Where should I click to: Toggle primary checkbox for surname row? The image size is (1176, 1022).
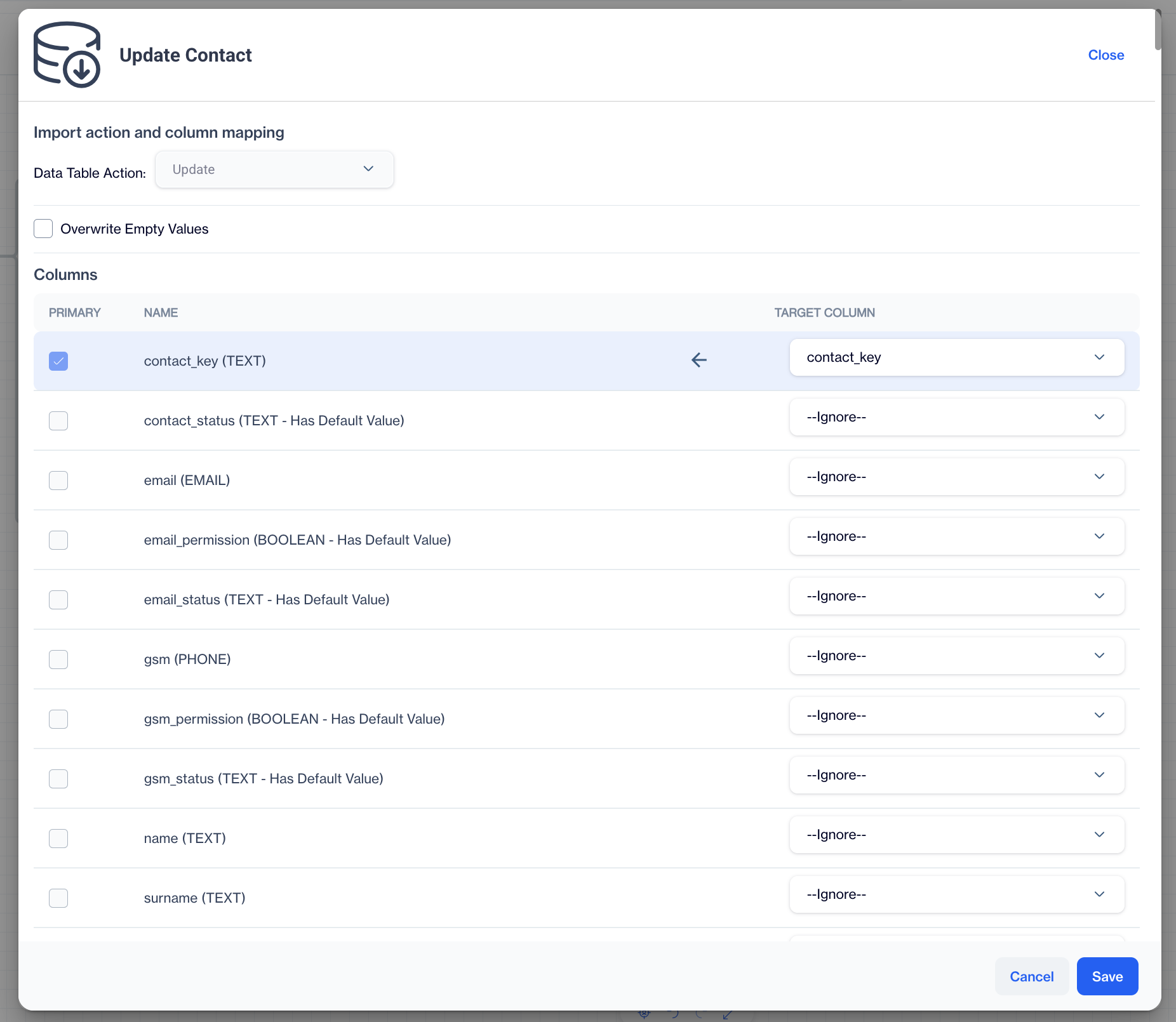58,898
